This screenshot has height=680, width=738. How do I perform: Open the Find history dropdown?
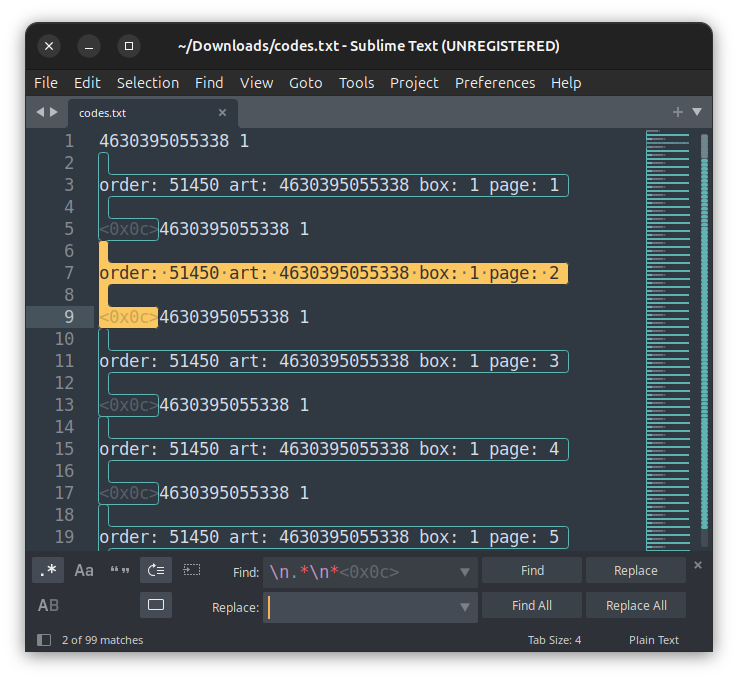click(464, 572)
